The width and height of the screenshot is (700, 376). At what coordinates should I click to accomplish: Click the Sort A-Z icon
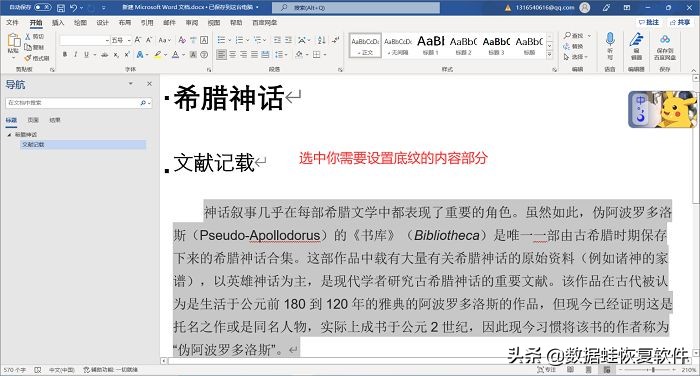[321, 40]
